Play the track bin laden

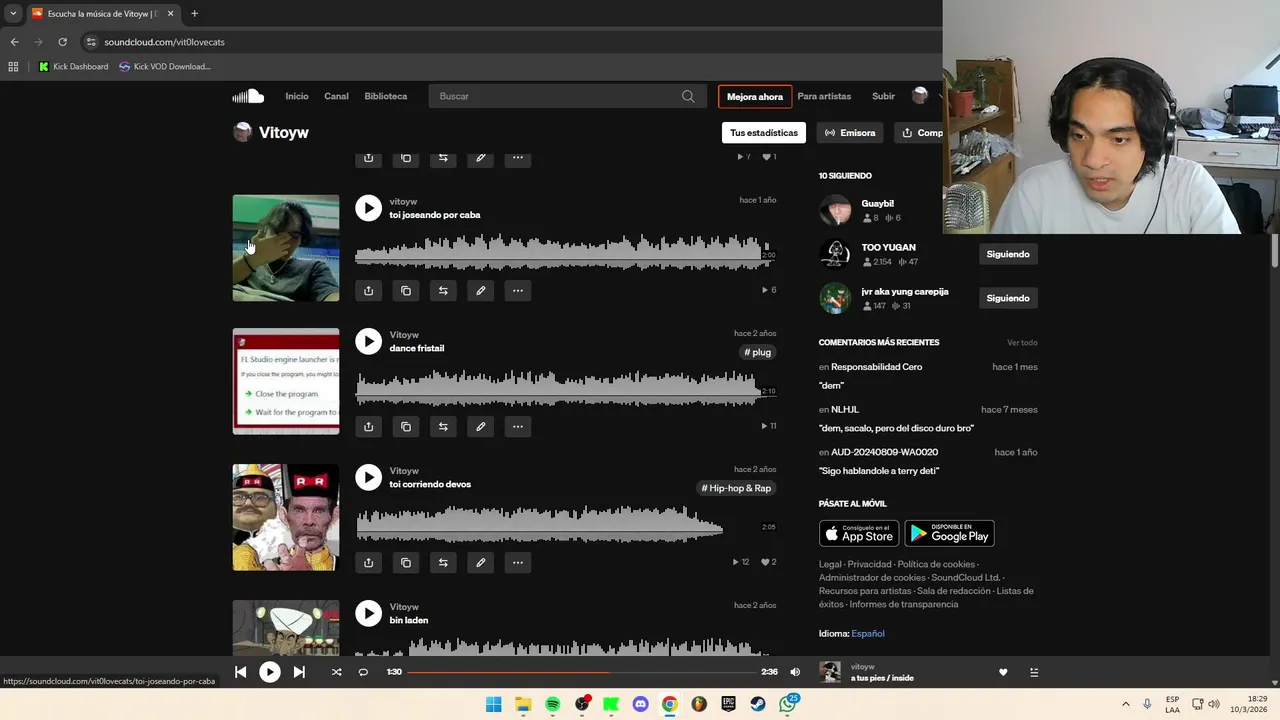point(368,613)
